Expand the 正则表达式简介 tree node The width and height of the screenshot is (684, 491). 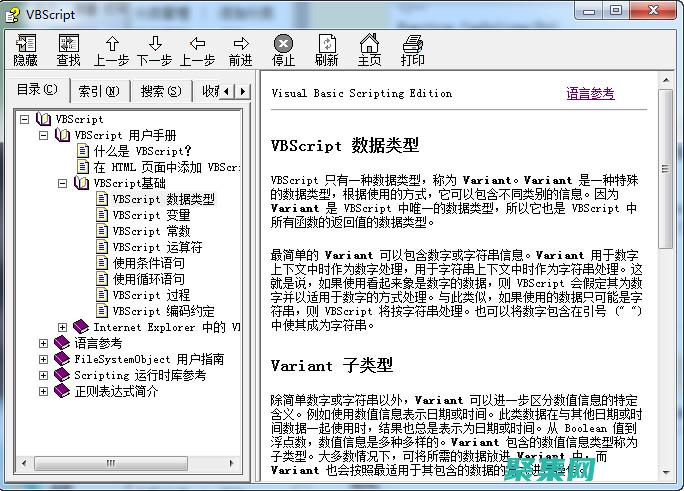tap(44, 391)
